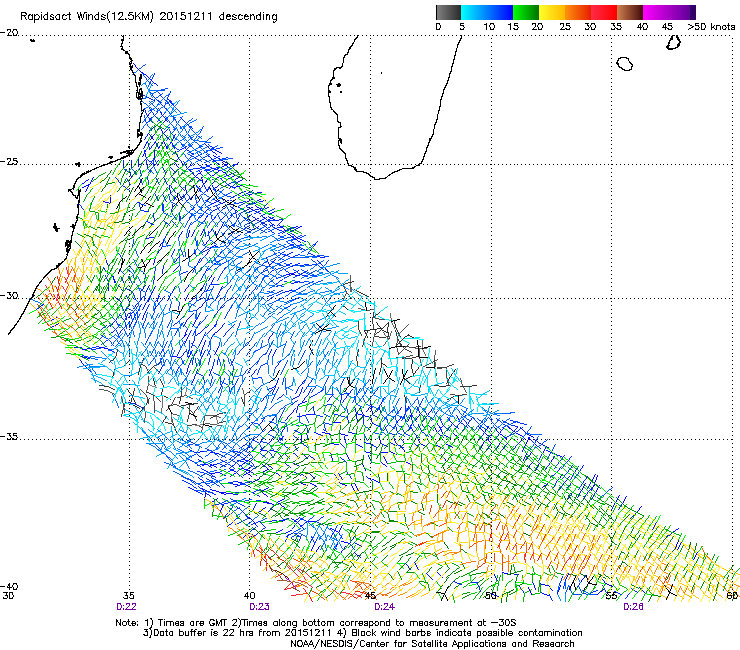Click the yellow 20–25 knots legend swatch
Image resolution: width=740 pixels, height=650 pixels.
point(552,12)
